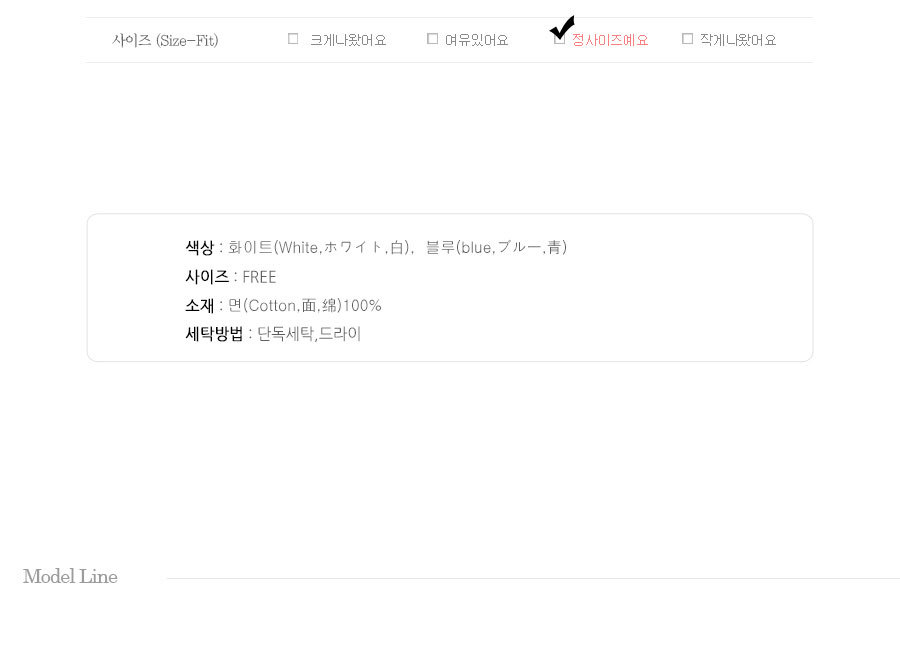Click the bold 소재 label

pyautogui.click(x=199, y=305)
